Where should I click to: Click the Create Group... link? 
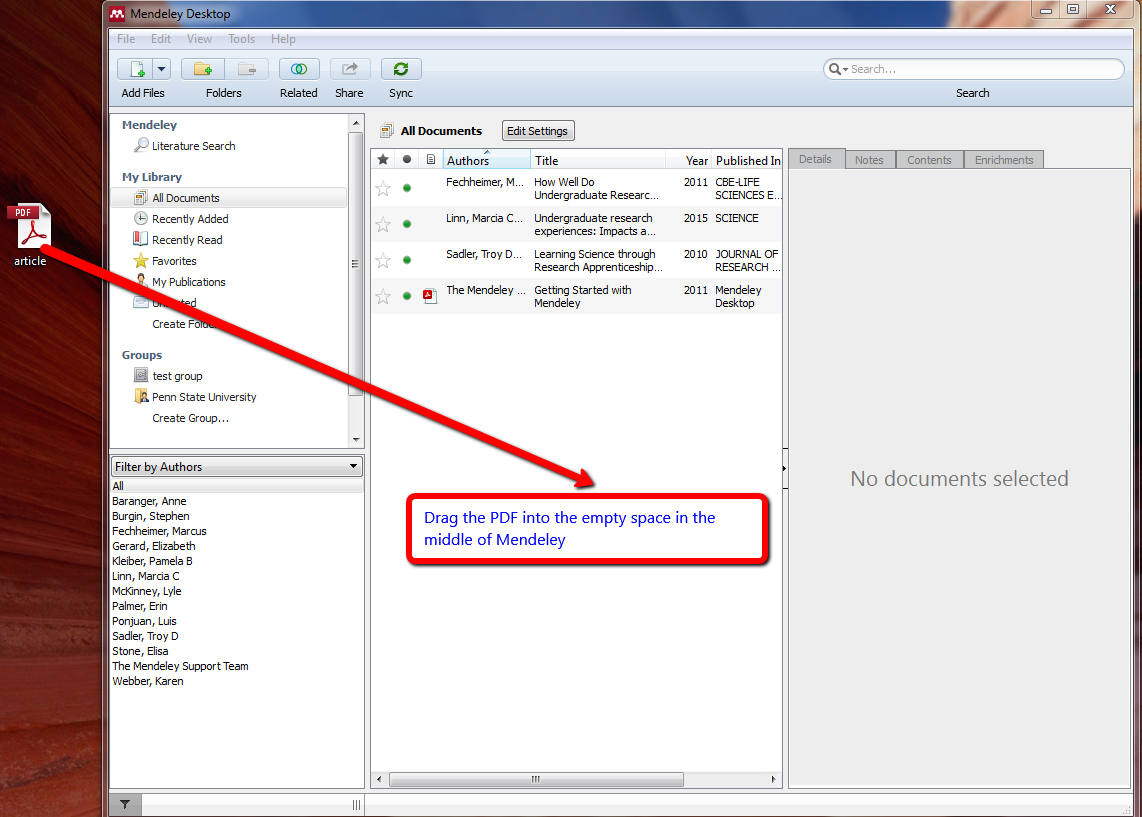tap(190, 418)
